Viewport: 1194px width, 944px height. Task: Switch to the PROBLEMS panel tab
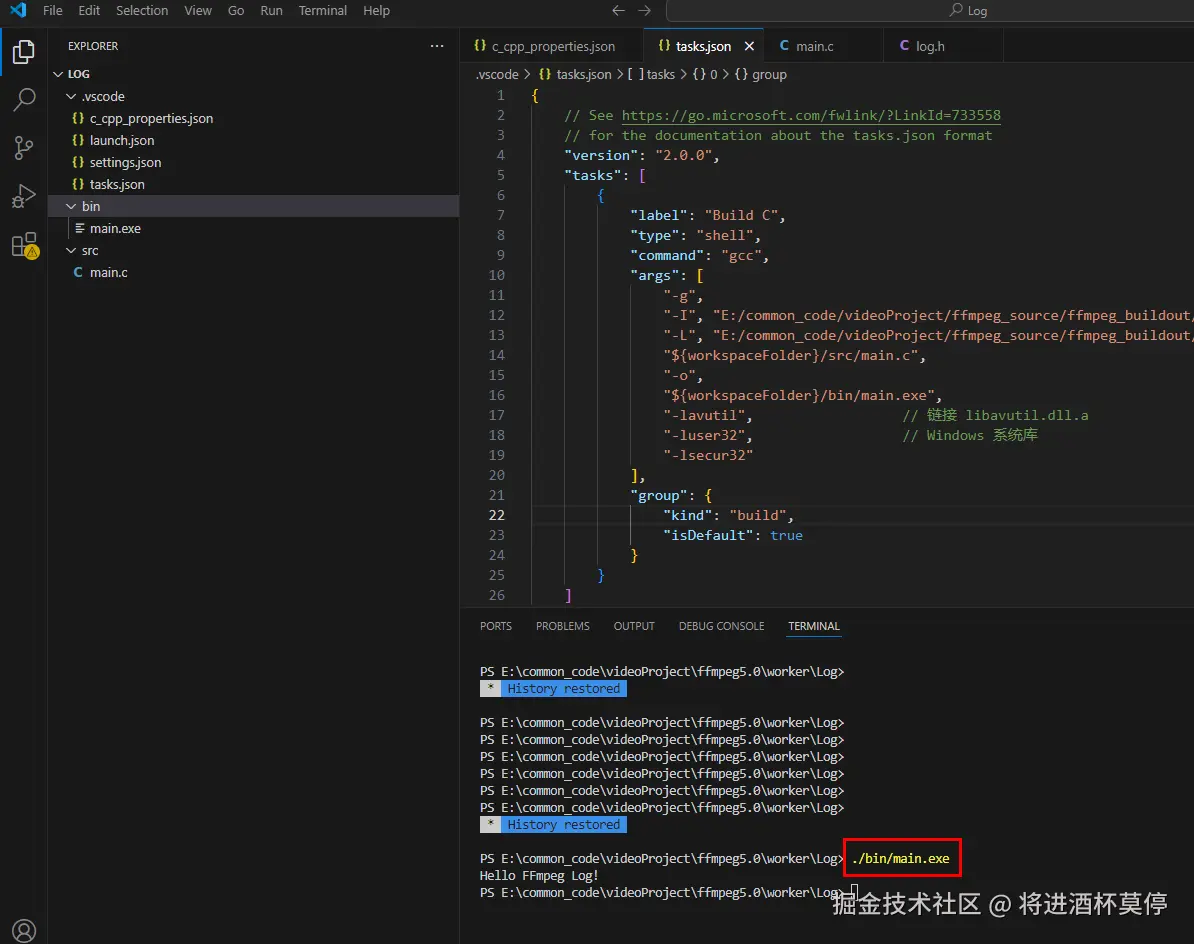coord(563,626)
